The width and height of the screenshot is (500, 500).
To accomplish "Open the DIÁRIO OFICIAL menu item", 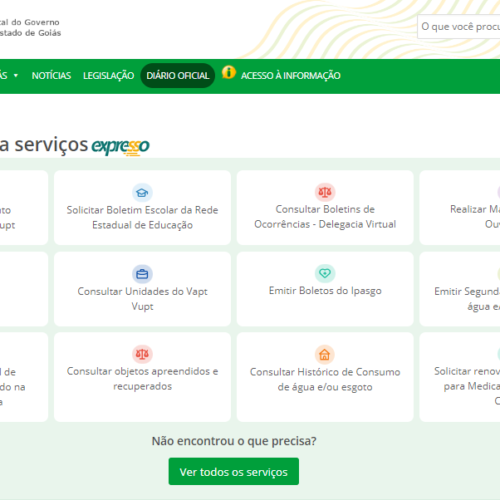I will pyautogui.click(x=178, y=76).
